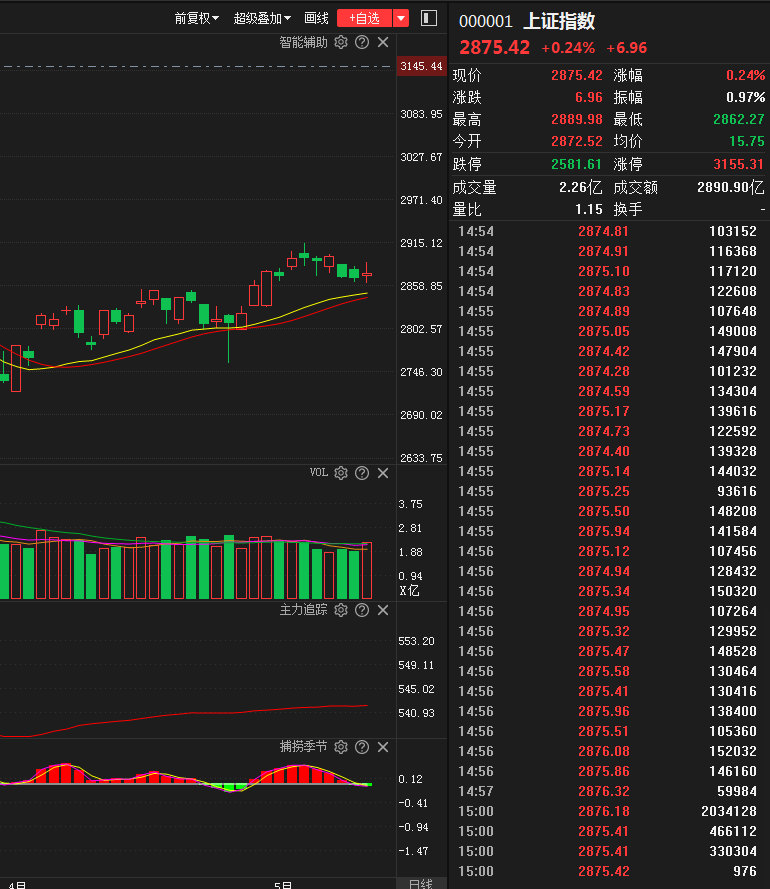Add stock via +自选 button
This screenshot has height=889, width=770.
coord(365,18)
